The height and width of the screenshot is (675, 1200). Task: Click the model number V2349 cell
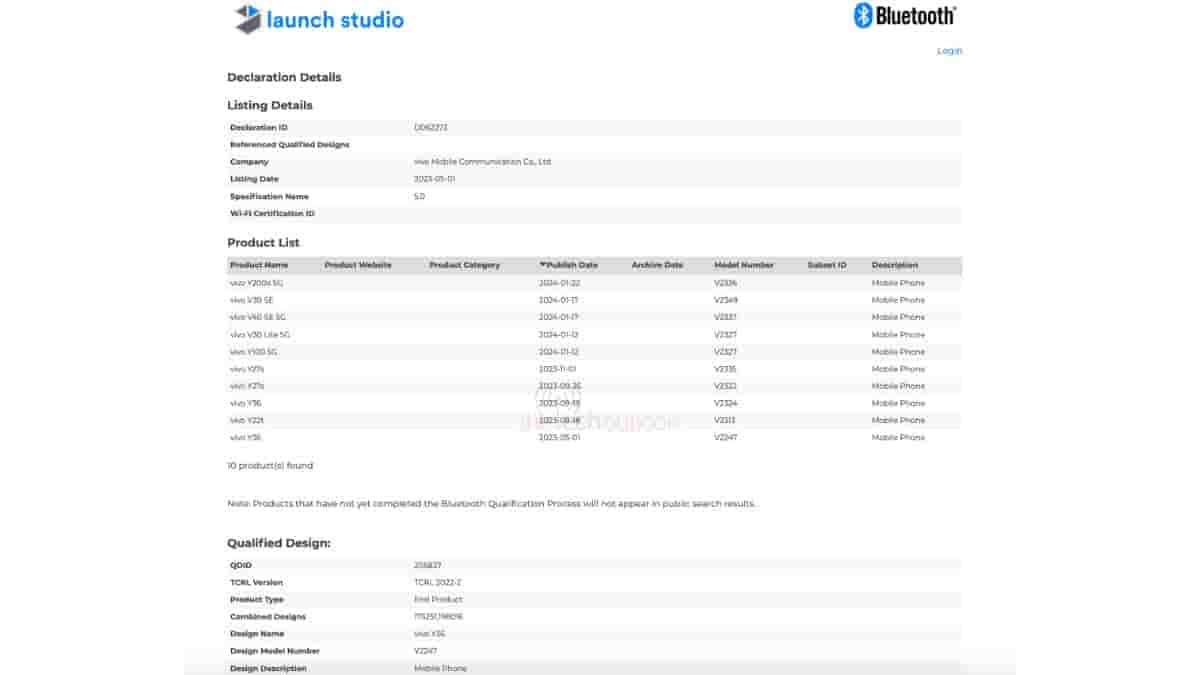click(x=725, y=300)
